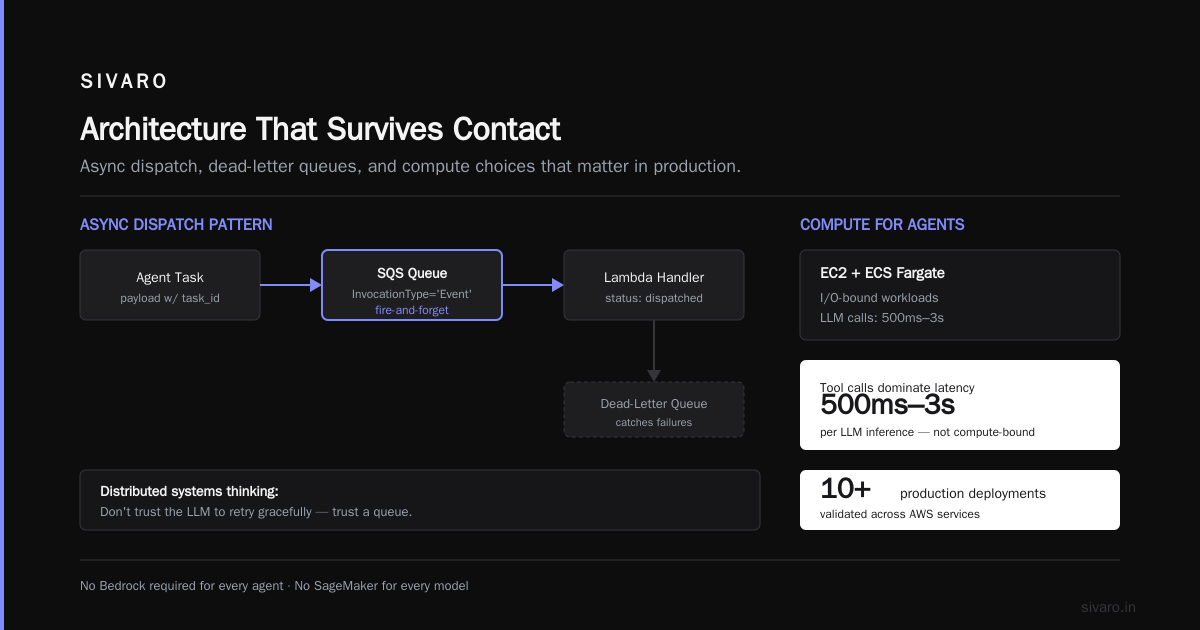Select the Lambda Handler box
Viewport: 1200px width, 630px height.
click(654, 285)
